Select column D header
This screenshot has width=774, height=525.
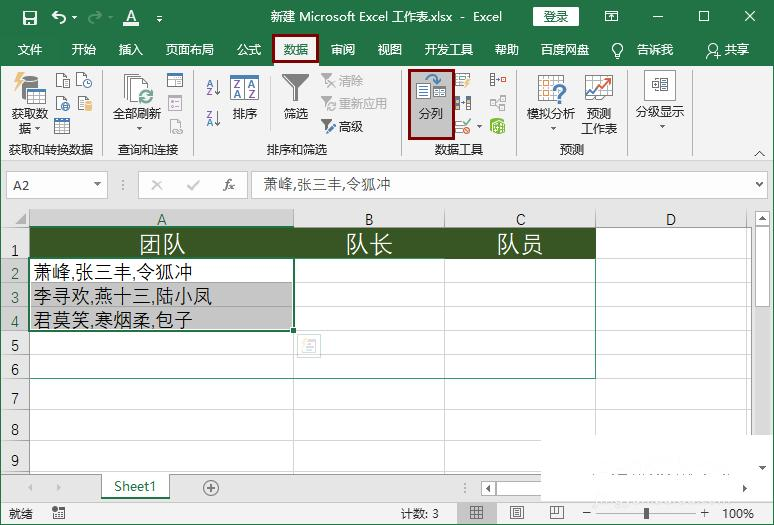point(670,219)
